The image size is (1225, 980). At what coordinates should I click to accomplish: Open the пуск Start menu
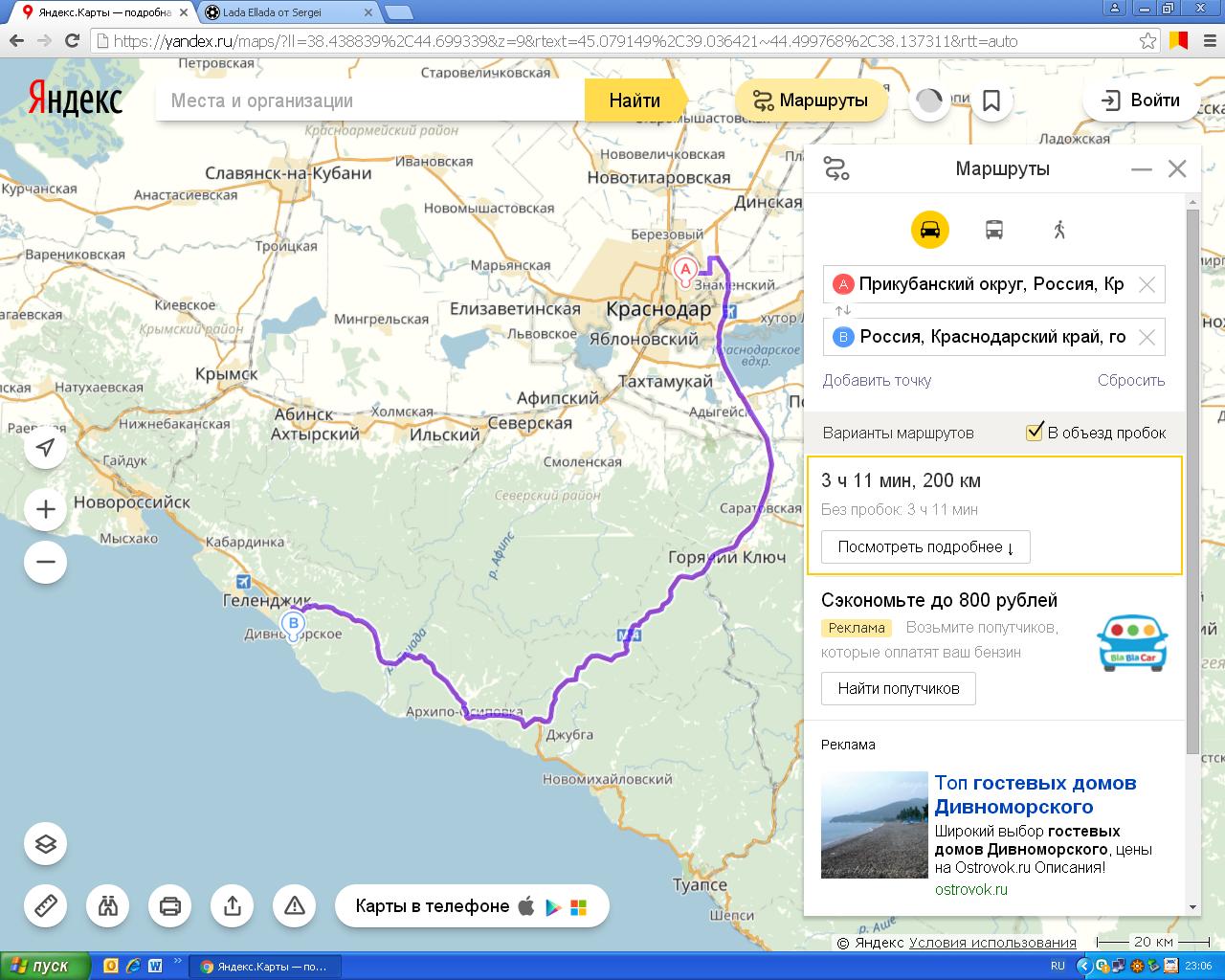(45, 966)
